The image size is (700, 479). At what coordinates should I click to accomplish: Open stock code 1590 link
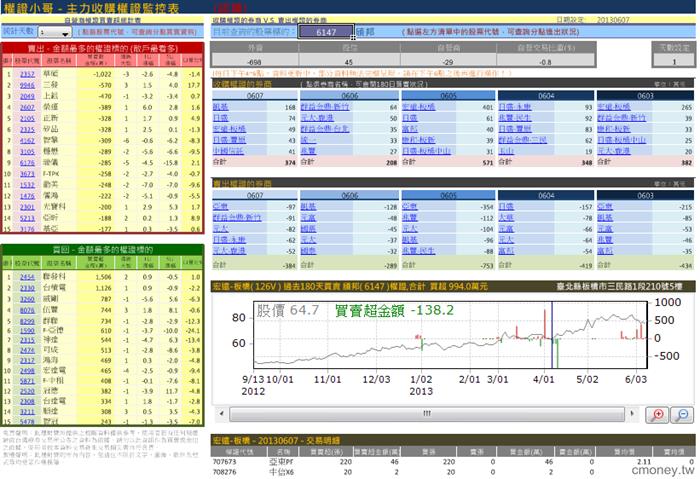27,331
